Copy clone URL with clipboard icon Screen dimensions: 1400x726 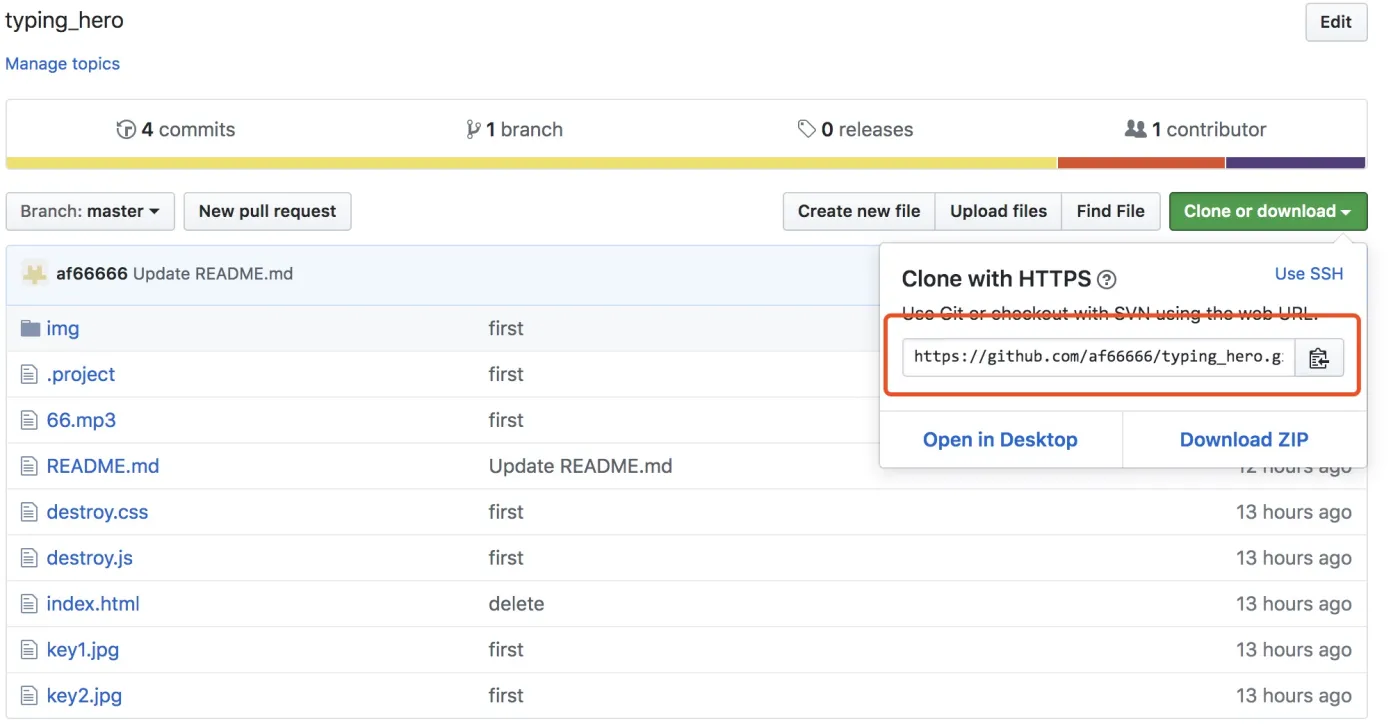click(1319, 358)
